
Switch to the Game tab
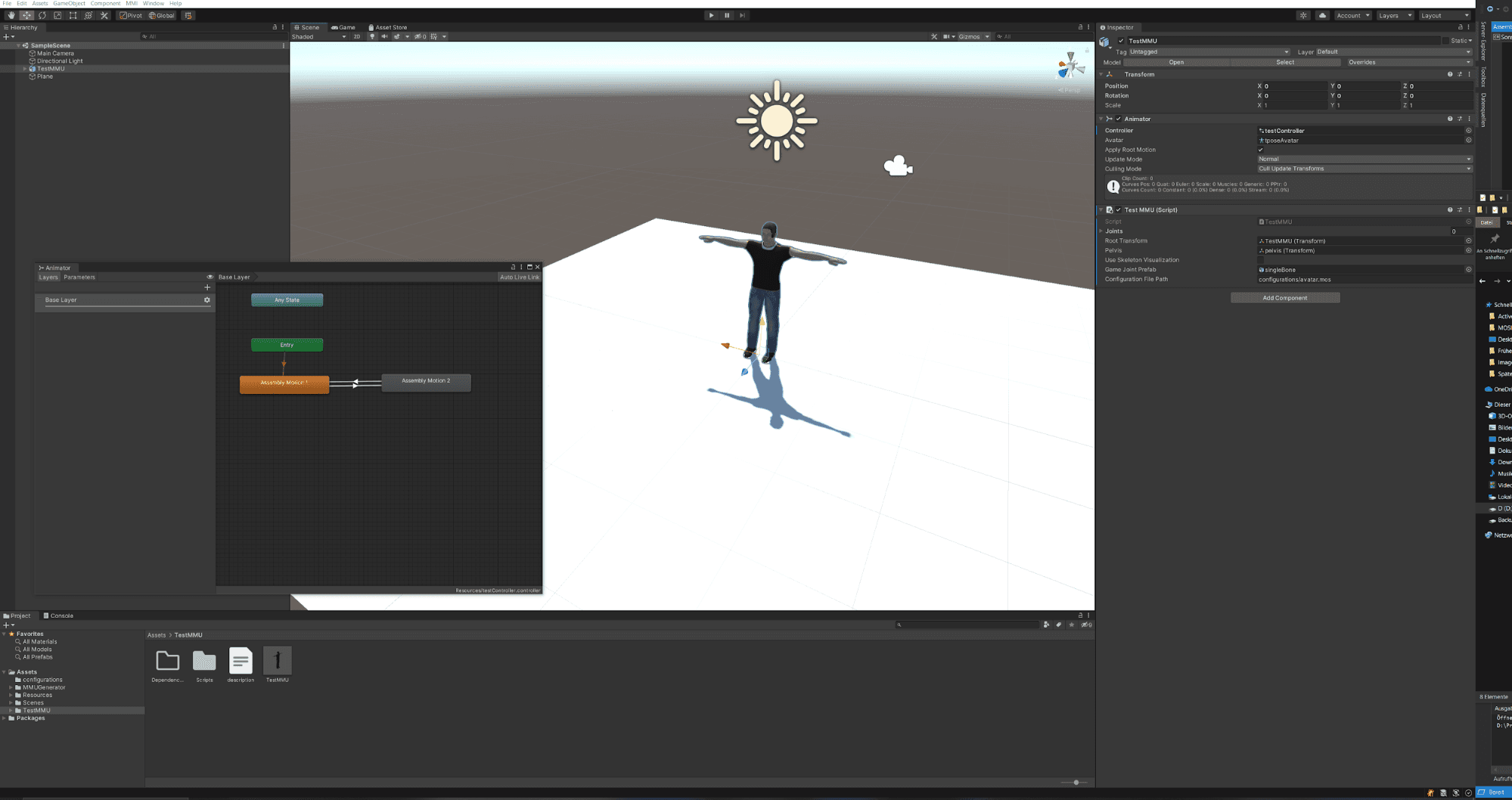coord(343,27)
